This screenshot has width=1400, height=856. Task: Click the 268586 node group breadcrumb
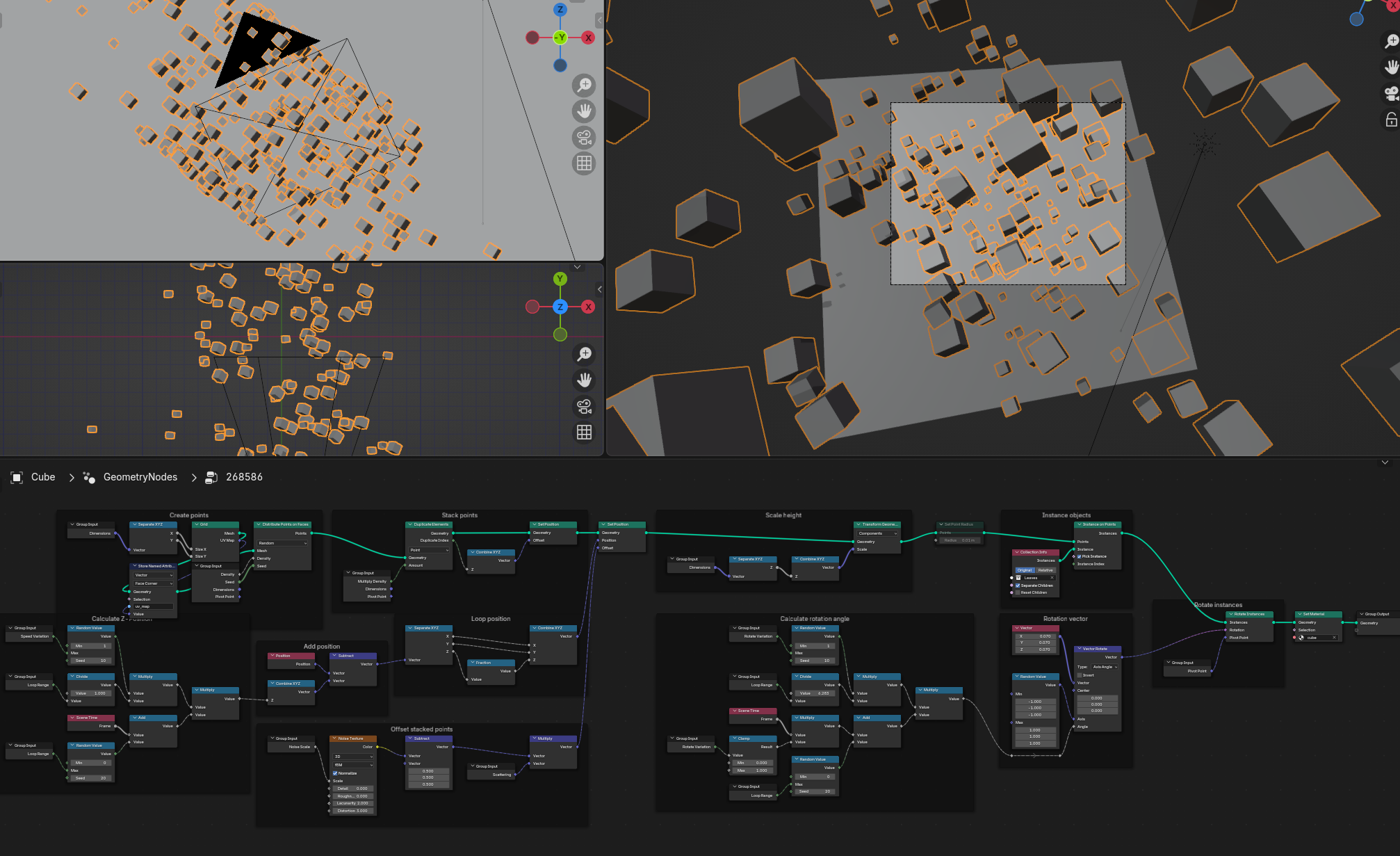[x=244, y=477]
